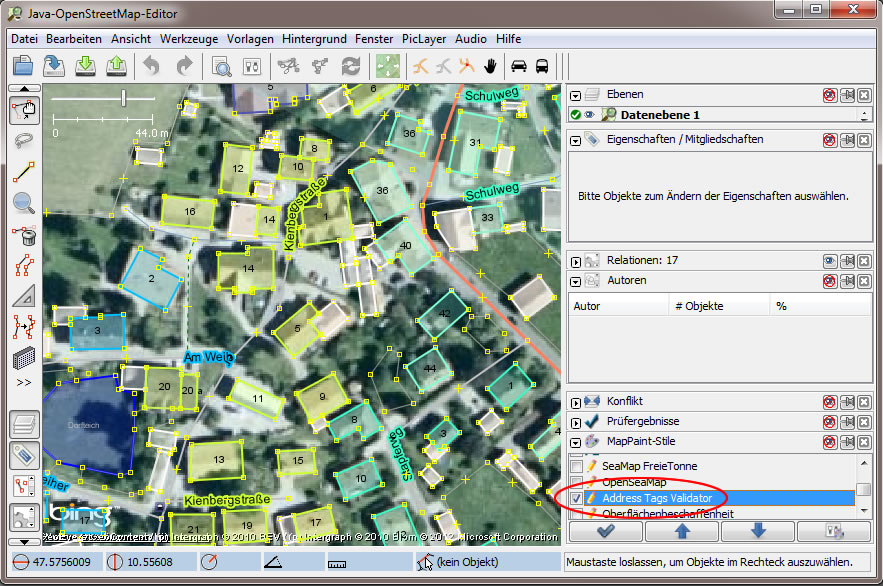This screenshot has height=586, width=883.
Task: Click the Open file folder icon
Action: (x=24, y=66)
